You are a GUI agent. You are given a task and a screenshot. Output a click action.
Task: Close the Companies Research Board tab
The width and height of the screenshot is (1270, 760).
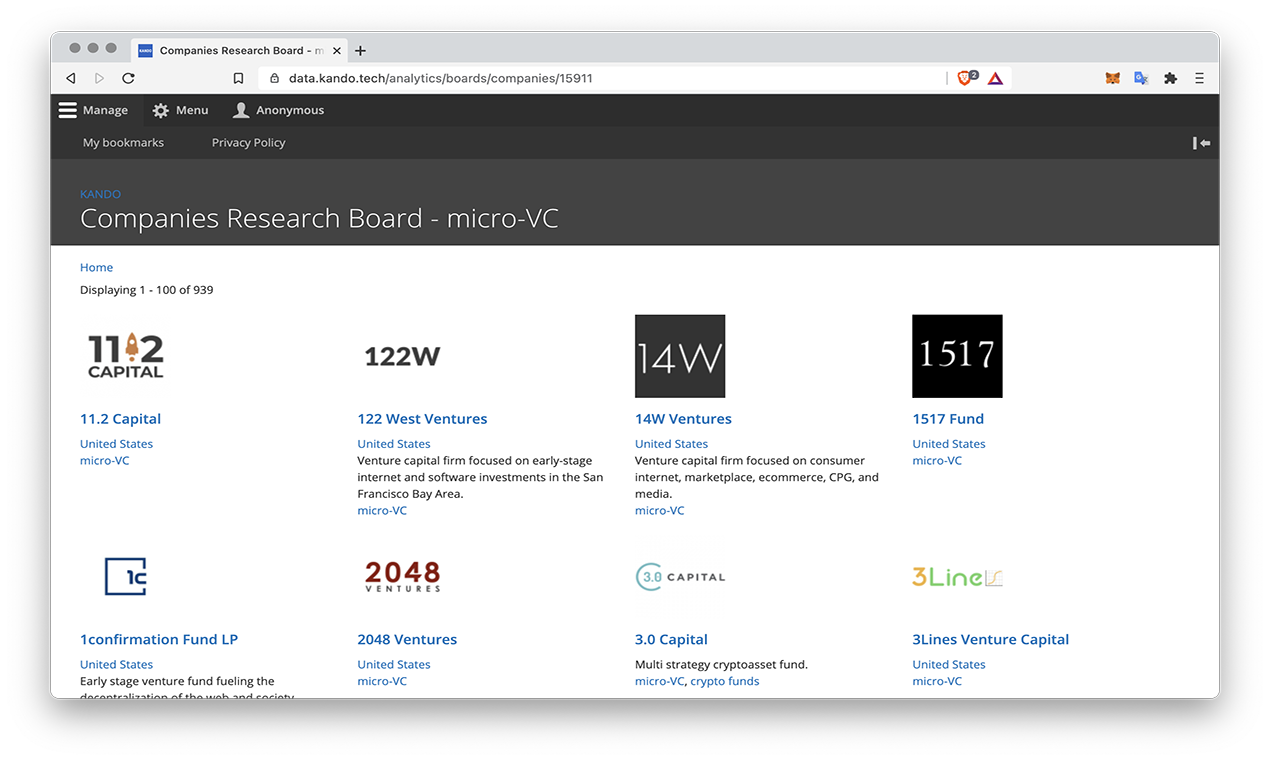337,50
